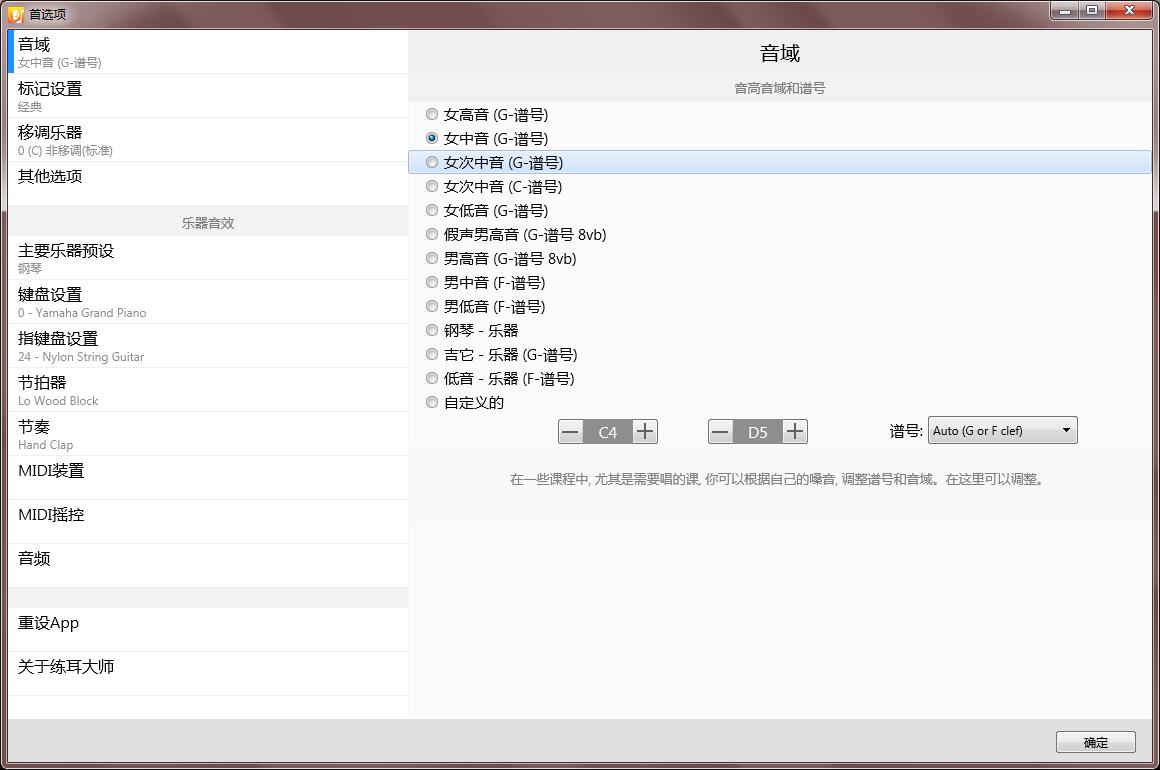
Task: Choose 自定义的 custom range option
Action: [x=432, y=402]
